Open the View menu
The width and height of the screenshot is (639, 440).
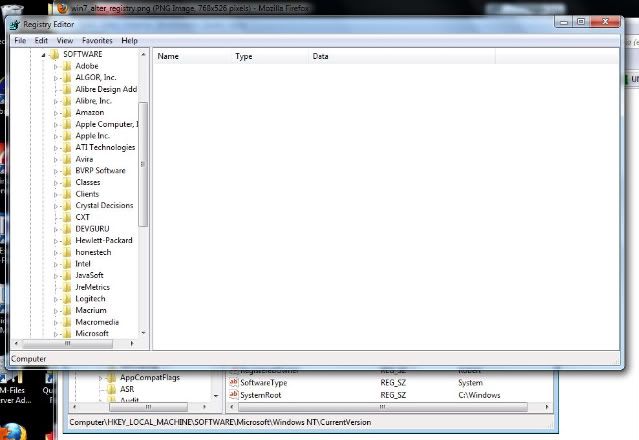[65, 40]
